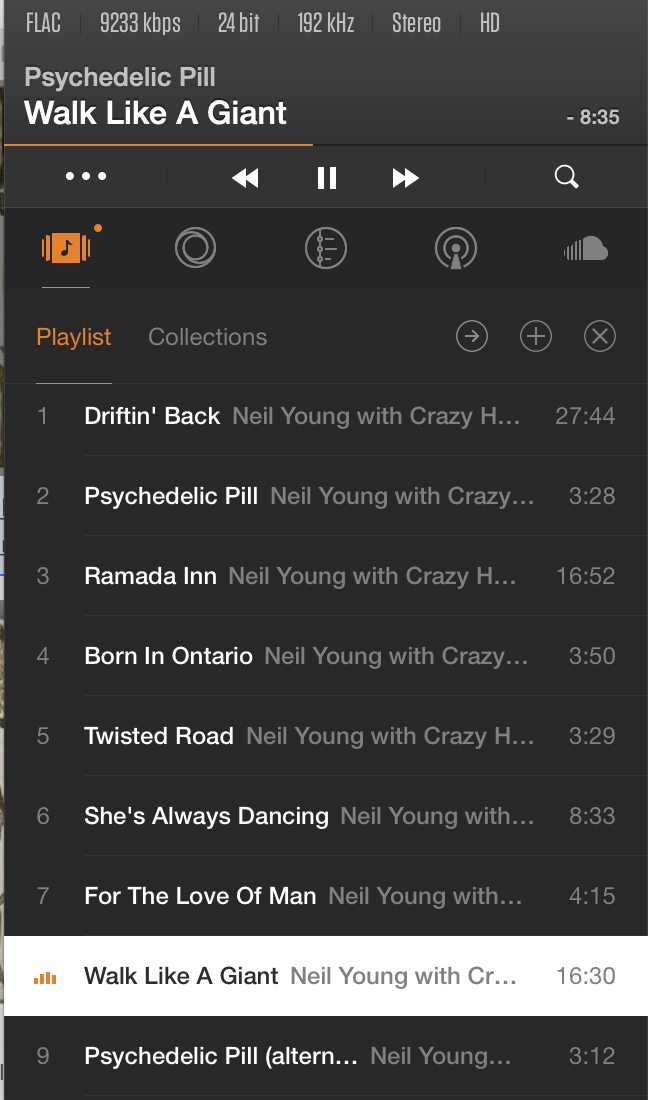The width and height of the screenshot is (648, 1100).
Task: Select the Ramada Inn track
Action: (x=150, y=576)
